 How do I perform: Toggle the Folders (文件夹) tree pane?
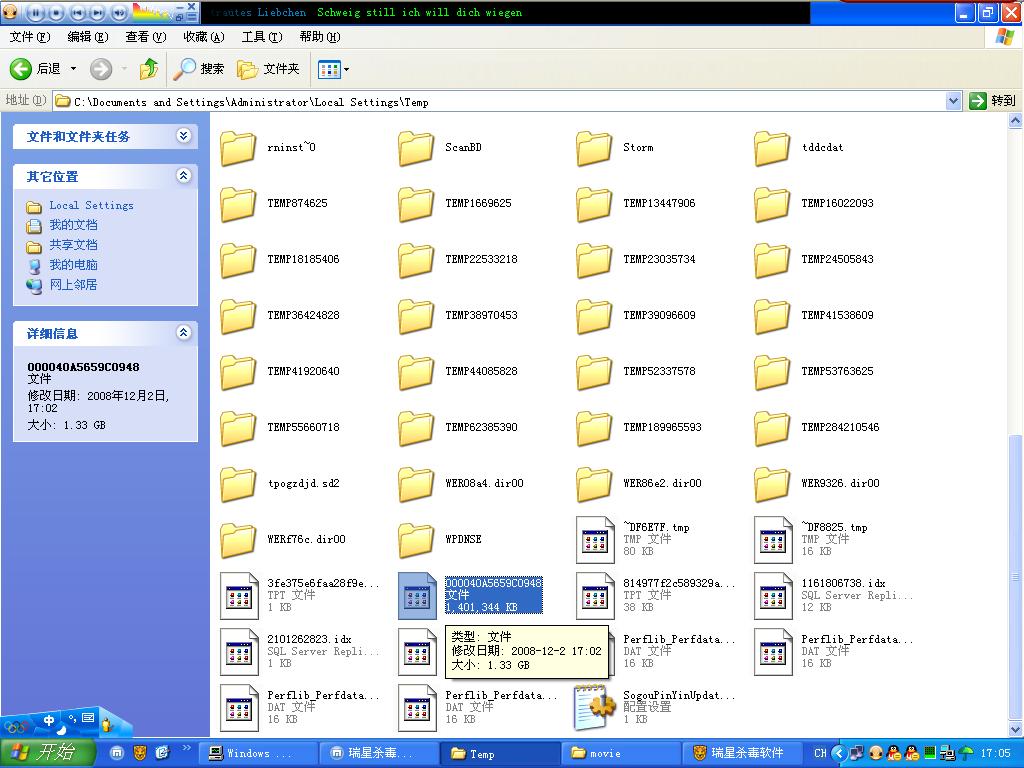(x=269, y=69)
